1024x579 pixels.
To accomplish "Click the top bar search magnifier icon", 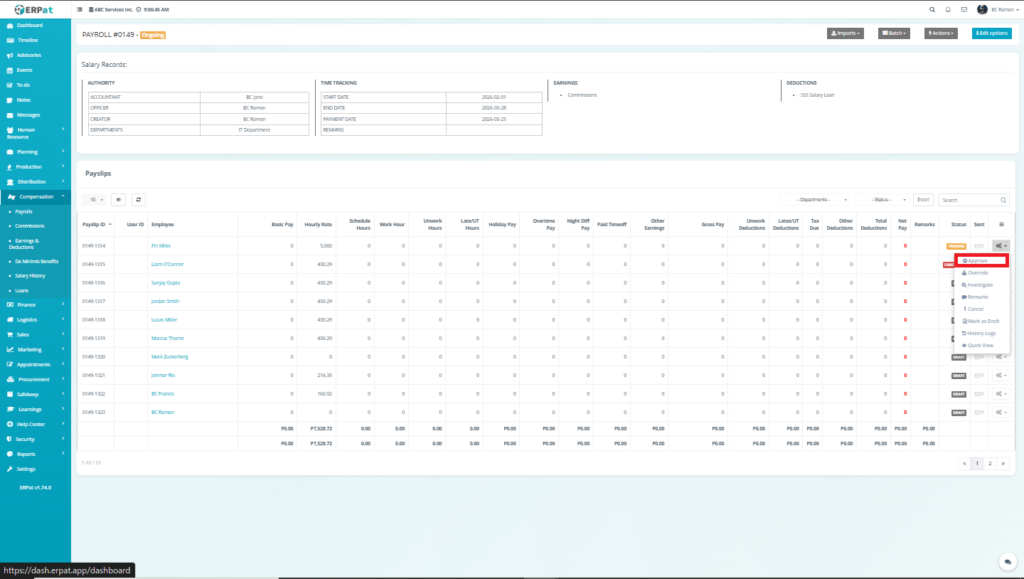I will click(x=932, y=9).
